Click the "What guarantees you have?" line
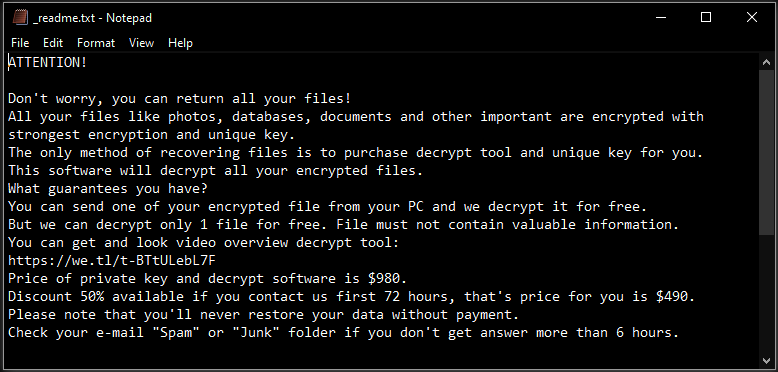Viewport: 778px width, 372px height. coord(108,188)
